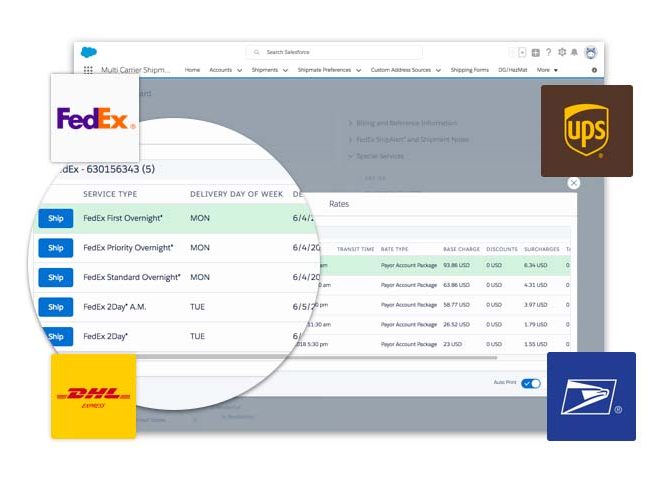Click the 4.31 USD surcharge cell
This screenshot has width=660, height=480.
(535, 285)
